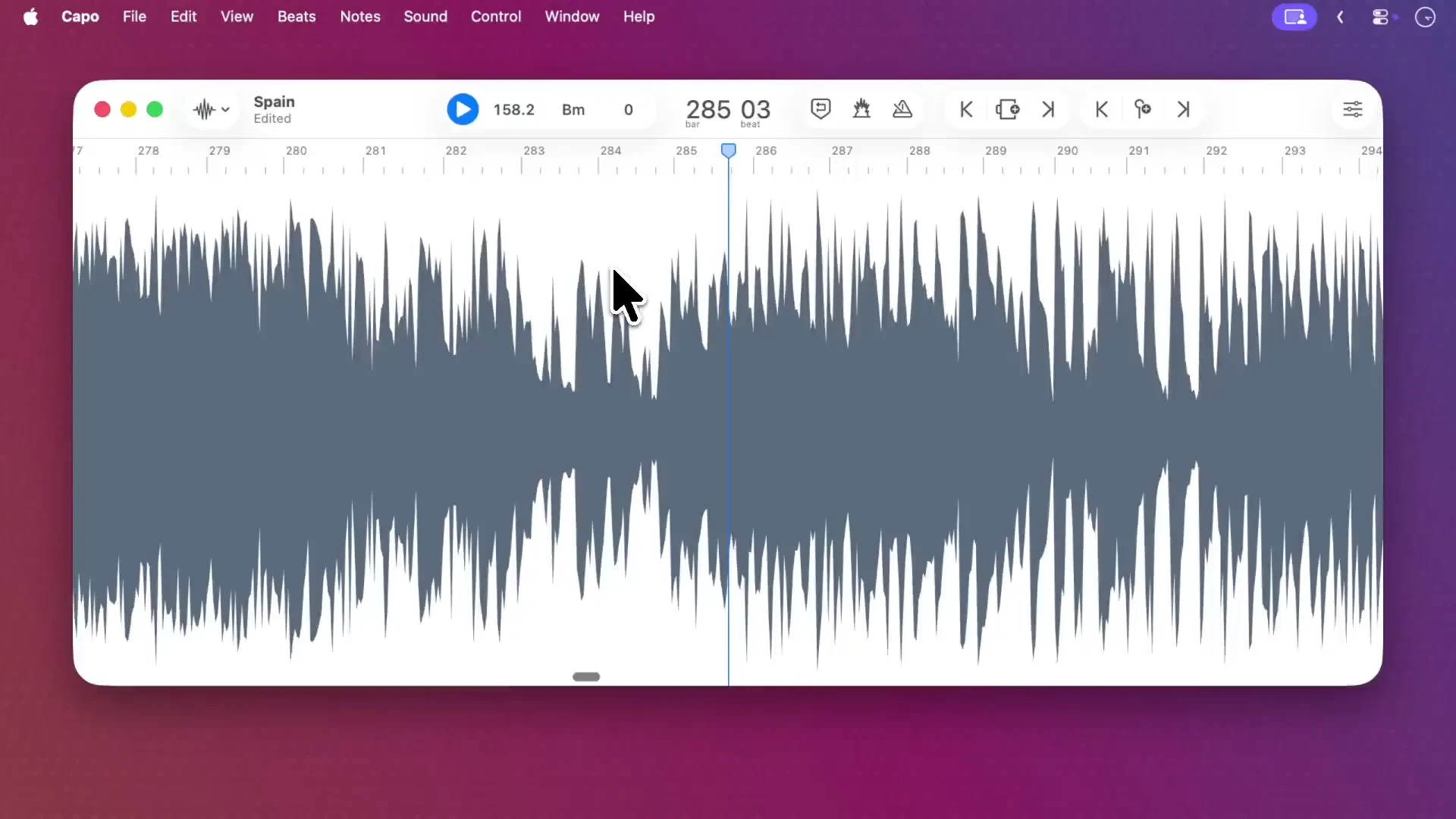Click the clock icon in menu bar
The width and height of the screenshot is (1456, 819).
point(1426,17)
